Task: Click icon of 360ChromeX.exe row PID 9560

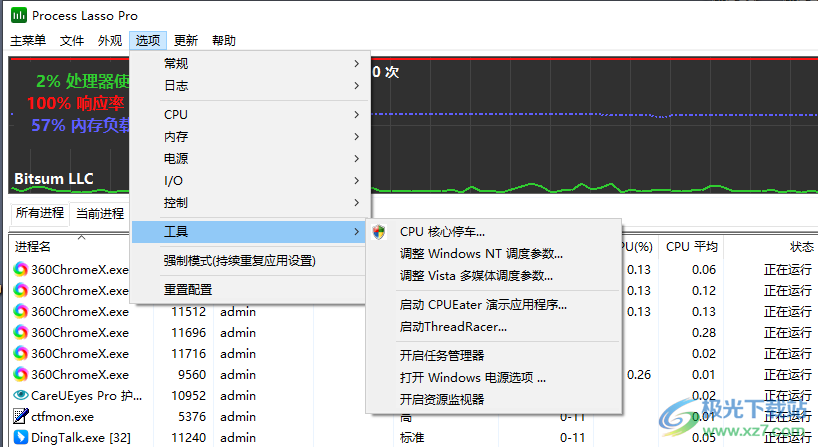Action: click(x=20, y=374)
